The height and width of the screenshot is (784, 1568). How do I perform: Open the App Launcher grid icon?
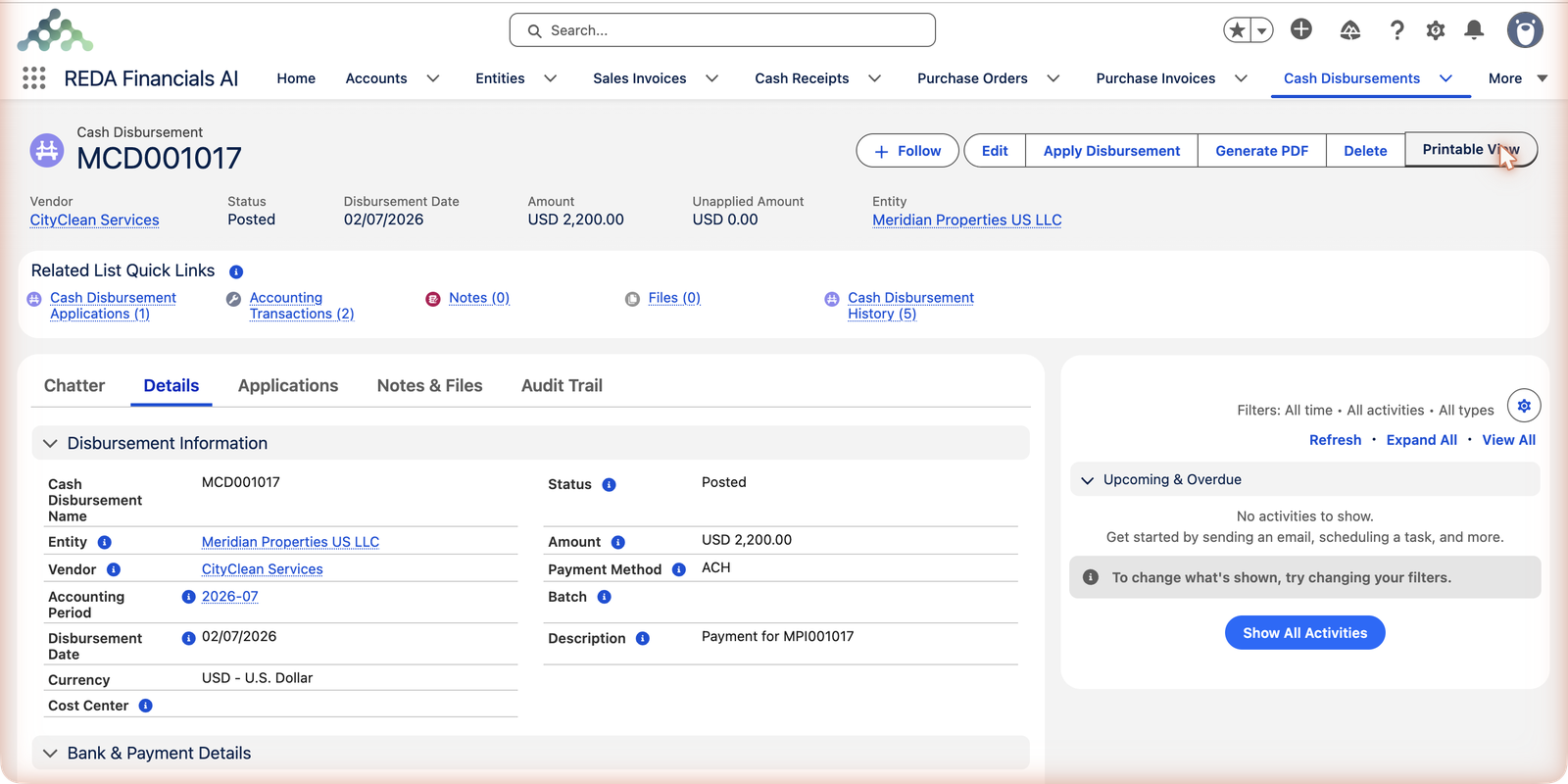34,78
